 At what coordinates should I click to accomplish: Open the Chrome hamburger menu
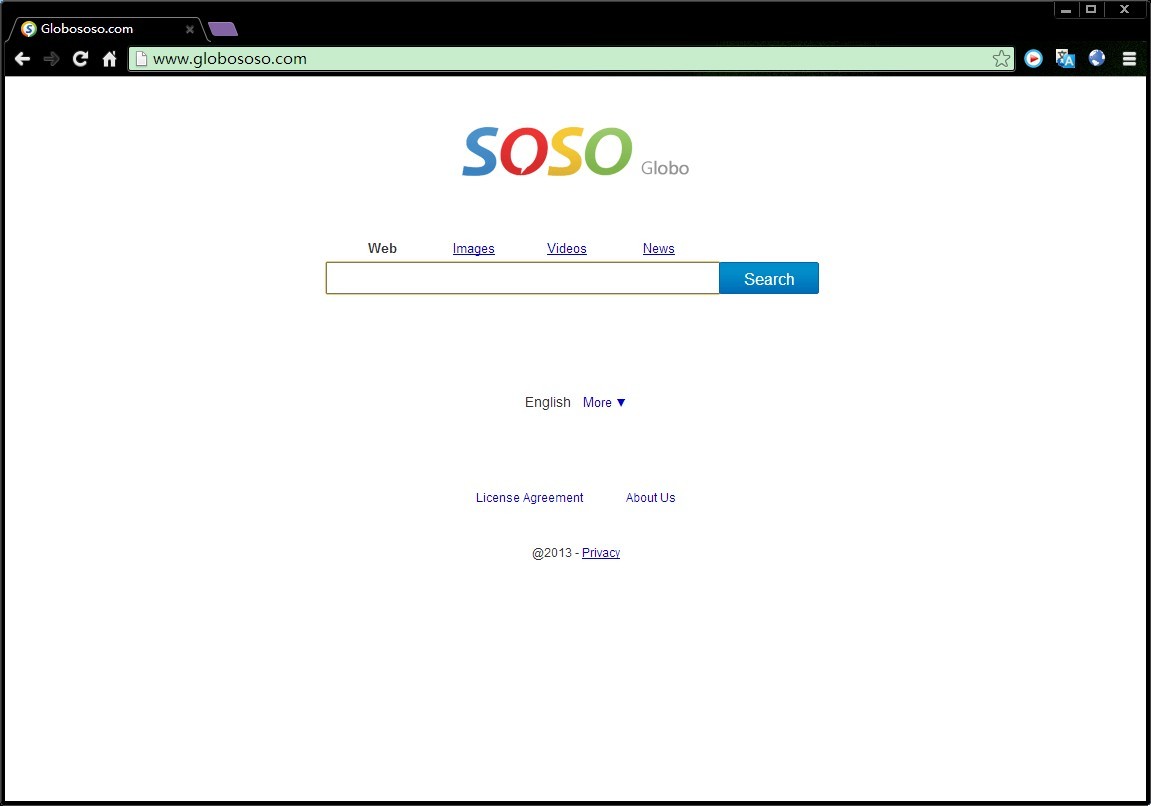[x=1130, y=59]
